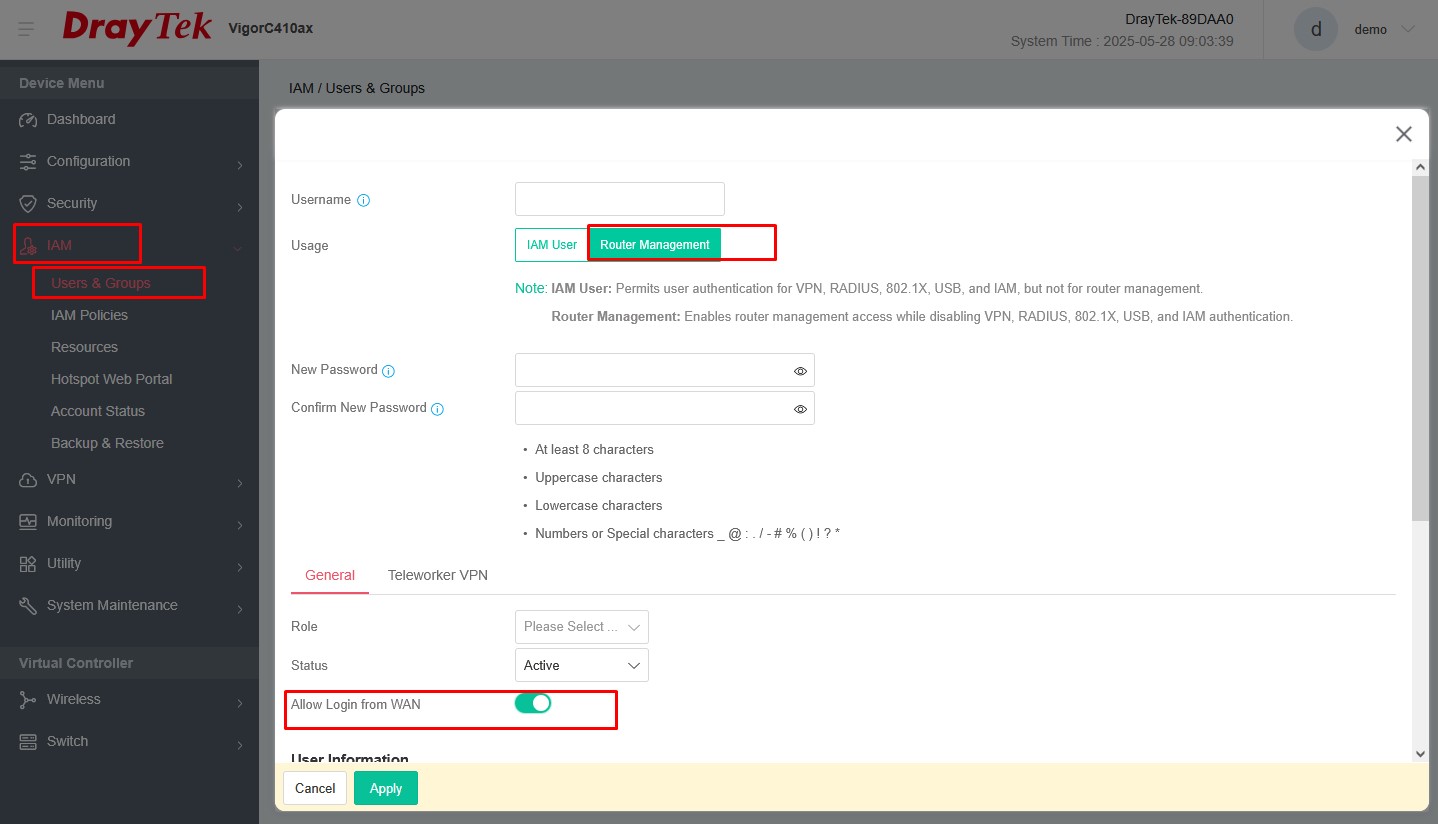Click the Apply button
Viewport: 1438px width, 824px height.
(x=385, y=788)
